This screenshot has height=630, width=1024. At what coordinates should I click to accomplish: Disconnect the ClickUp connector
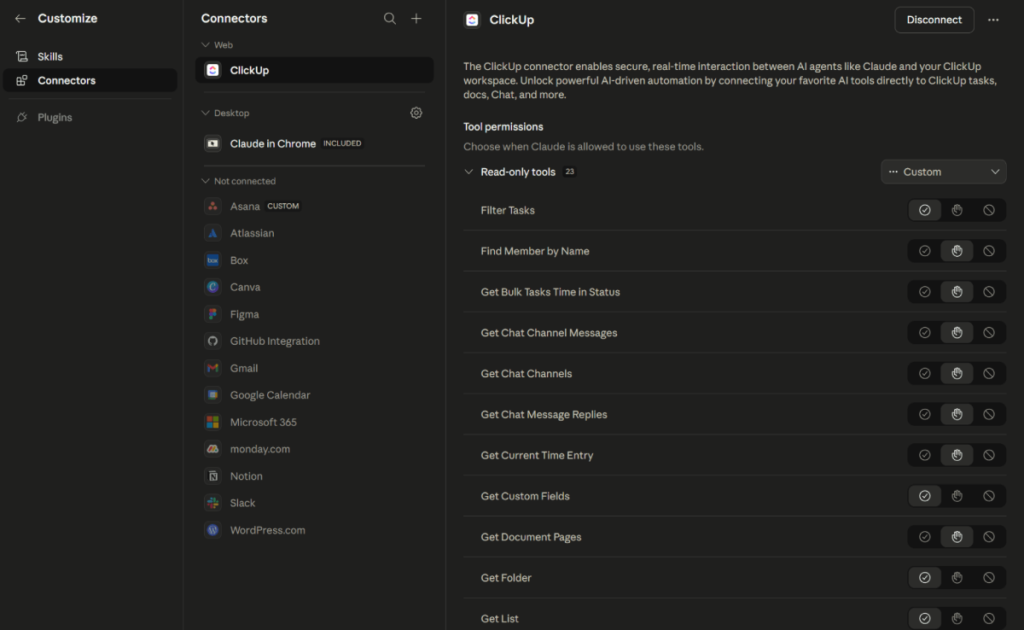tap(934, 20)
